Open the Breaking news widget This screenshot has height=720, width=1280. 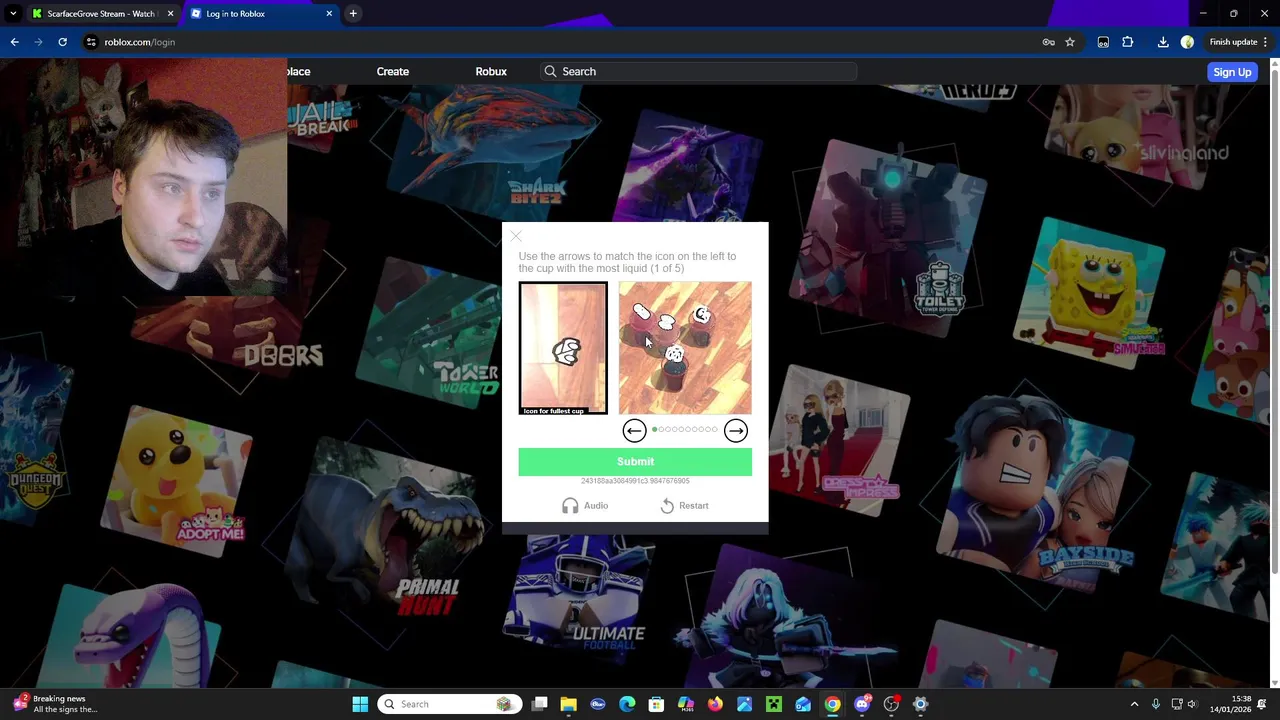[x=55, y=704]
